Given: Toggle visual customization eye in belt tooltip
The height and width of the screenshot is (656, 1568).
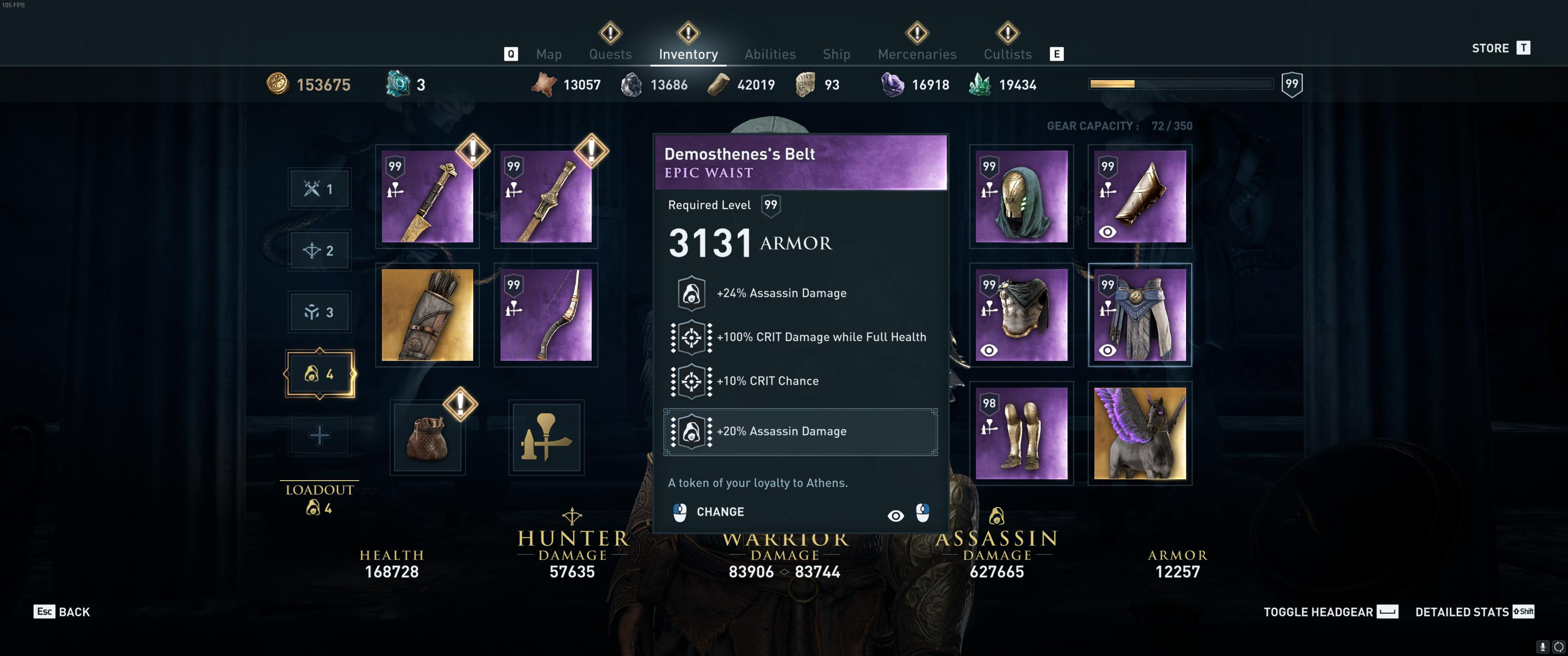Looking at the screenshot, I should pyautogui.click(x=895, y=515).
